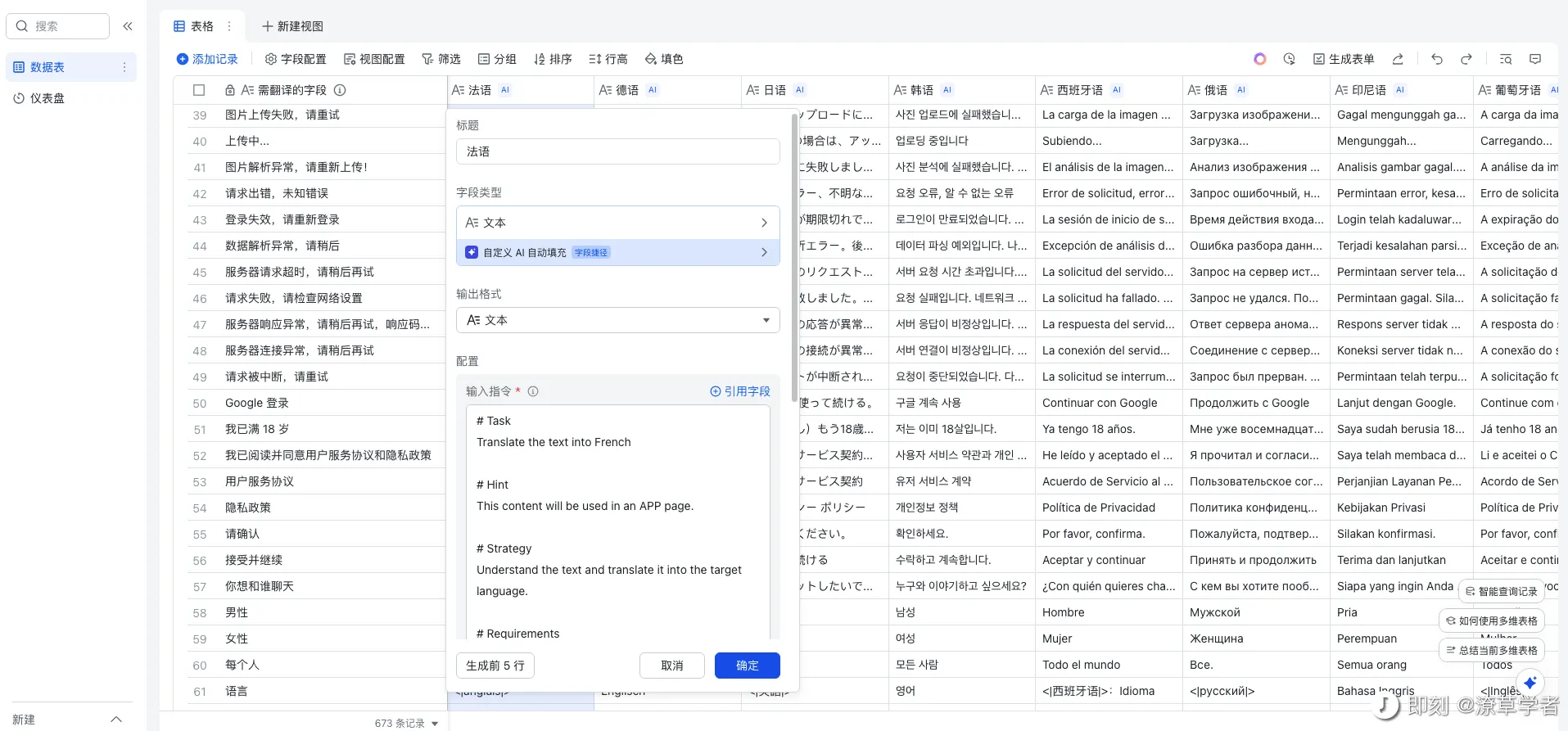Click the 标题 input field containing 法语
The image size is (1568, 731).
(x=617, y=151)
